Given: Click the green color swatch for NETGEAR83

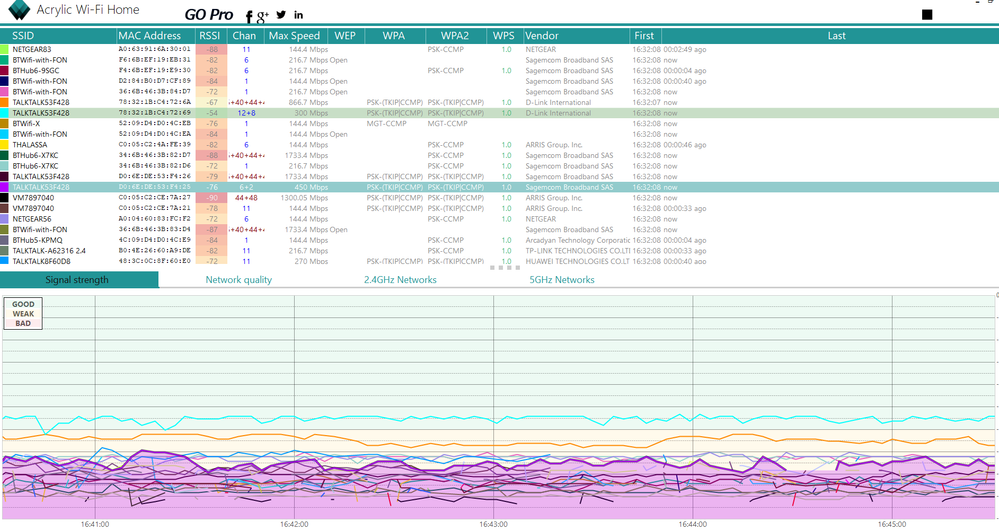Looking at the screenshot, I should tap(5, 49).
